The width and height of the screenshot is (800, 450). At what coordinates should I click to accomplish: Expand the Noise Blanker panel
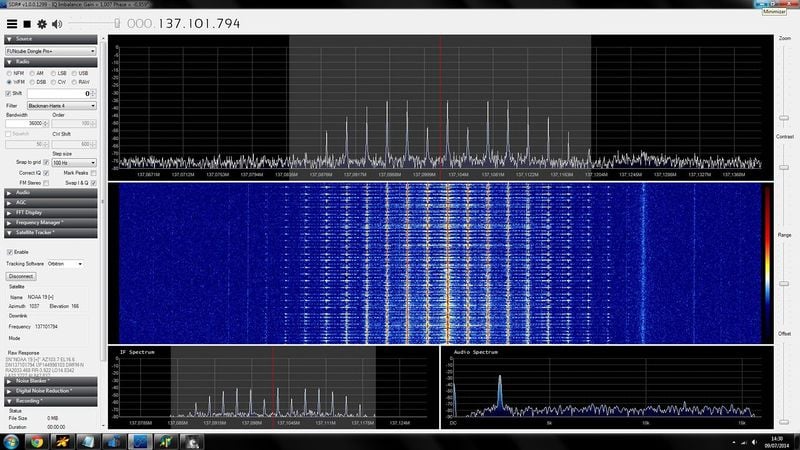click(51, 381)
